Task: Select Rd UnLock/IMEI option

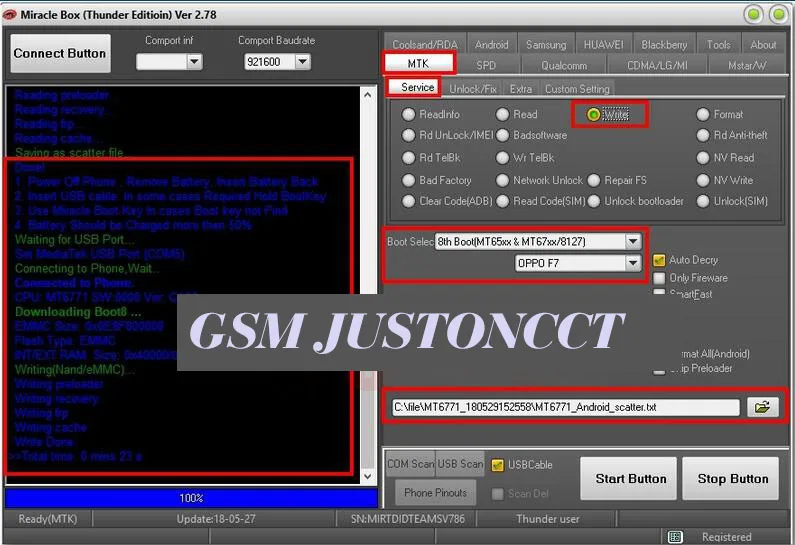Action: tap(409, 135)
